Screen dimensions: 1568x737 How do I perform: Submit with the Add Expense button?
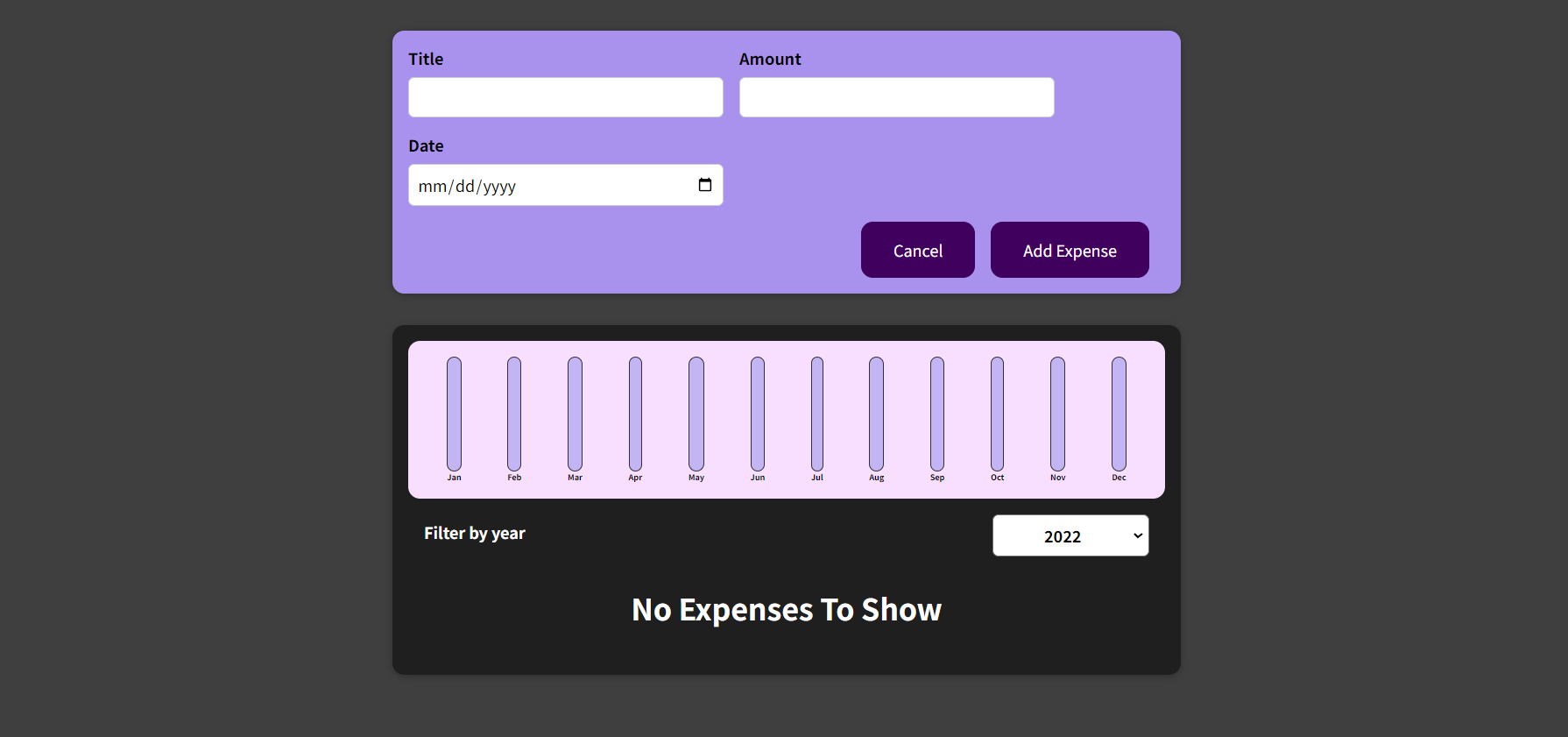(1070, 250)
